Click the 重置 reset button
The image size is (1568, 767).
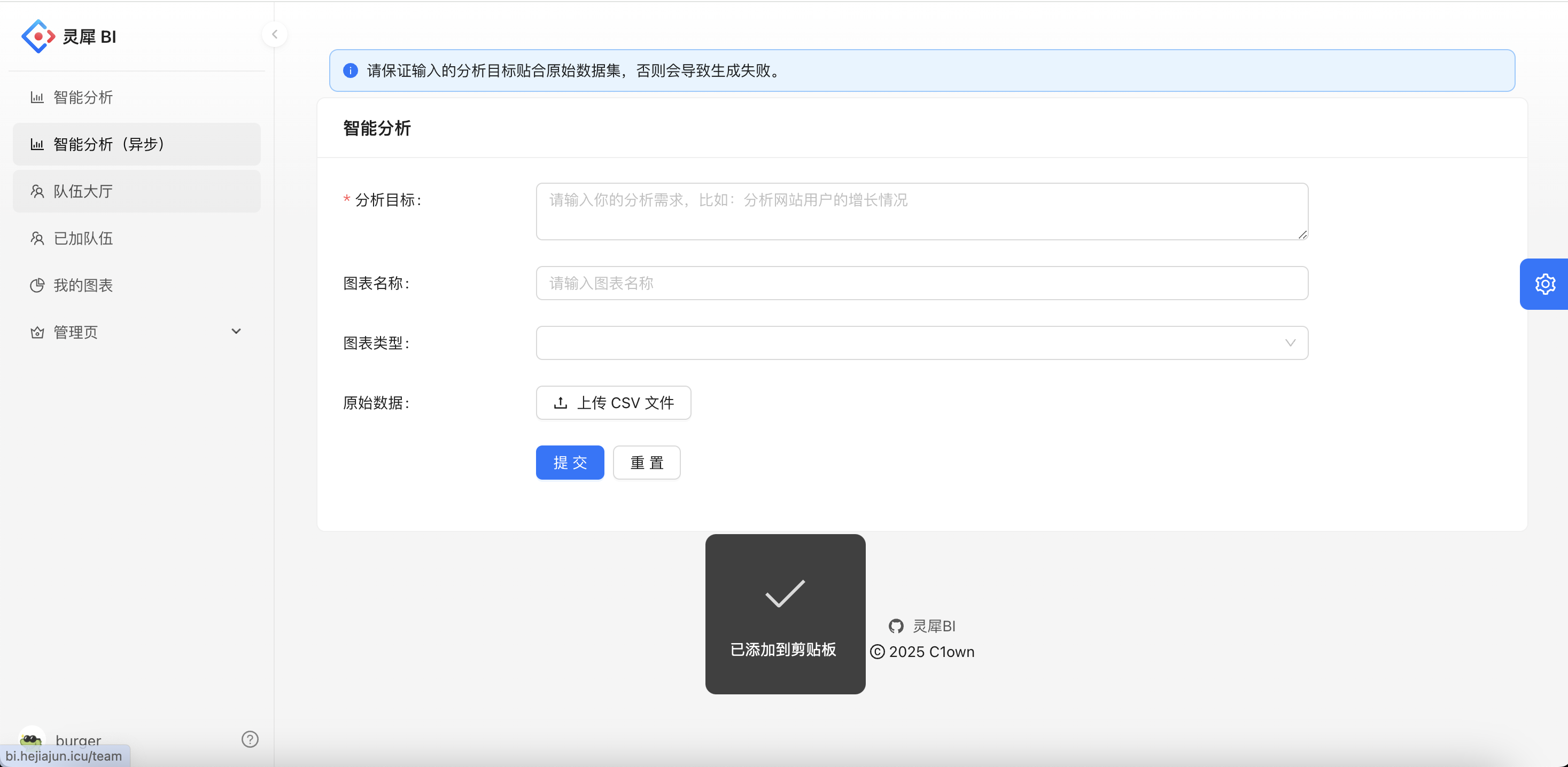646,462
